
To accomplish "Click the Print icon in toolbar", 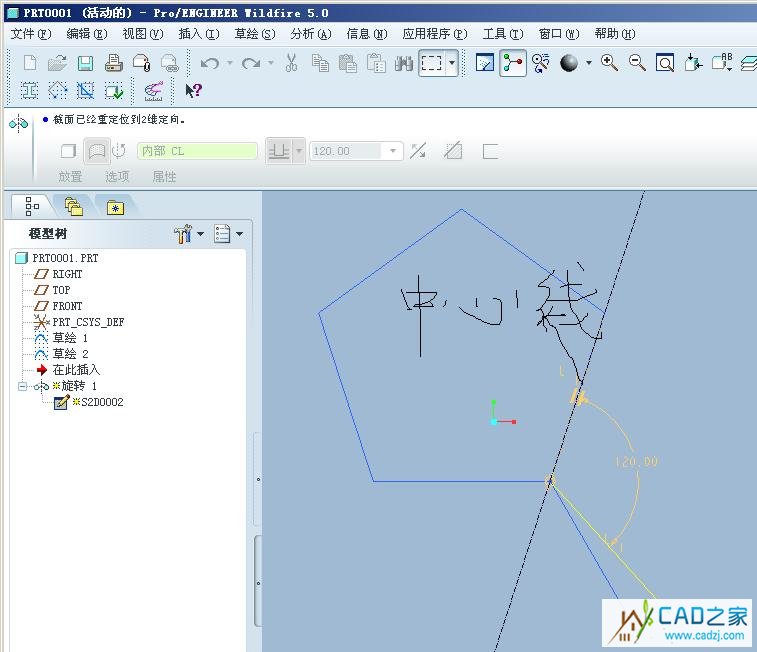I will [x=114, y=63].
